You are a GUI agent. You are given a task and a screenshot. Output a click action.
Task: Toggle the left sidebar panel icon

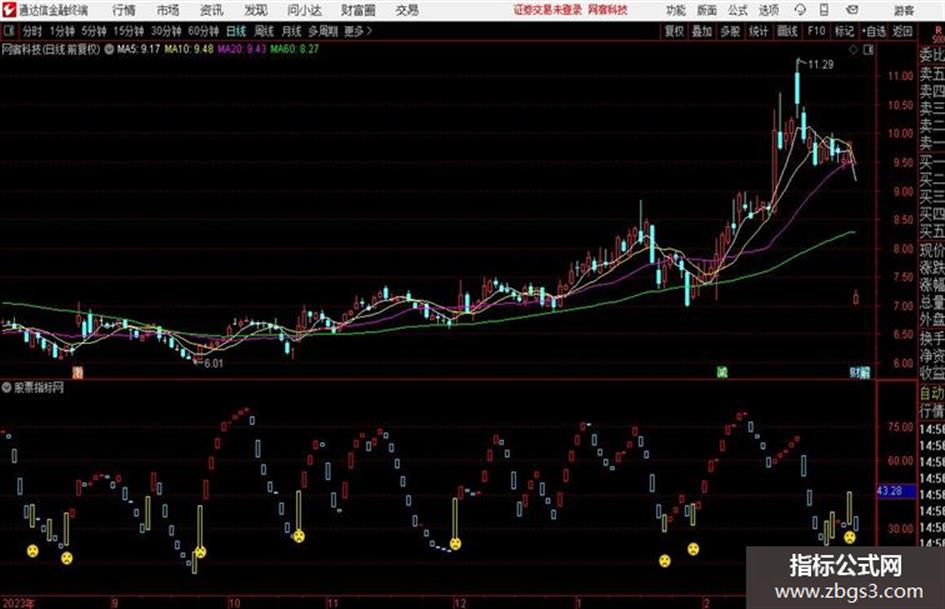pos(8,31)
